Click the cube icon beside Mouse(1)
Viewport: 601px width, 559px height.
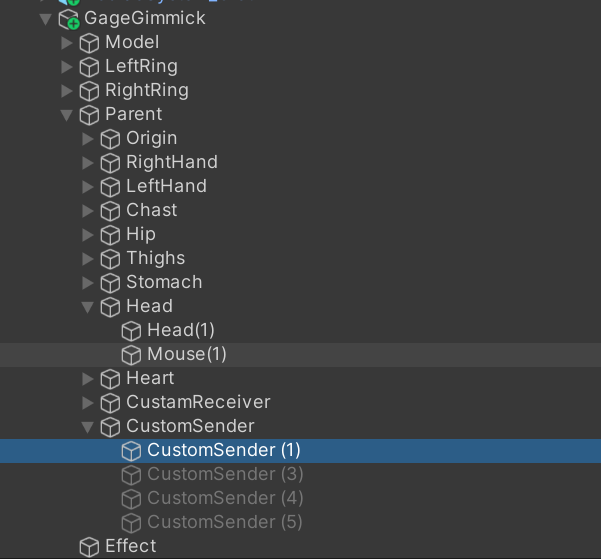[131, 355]
